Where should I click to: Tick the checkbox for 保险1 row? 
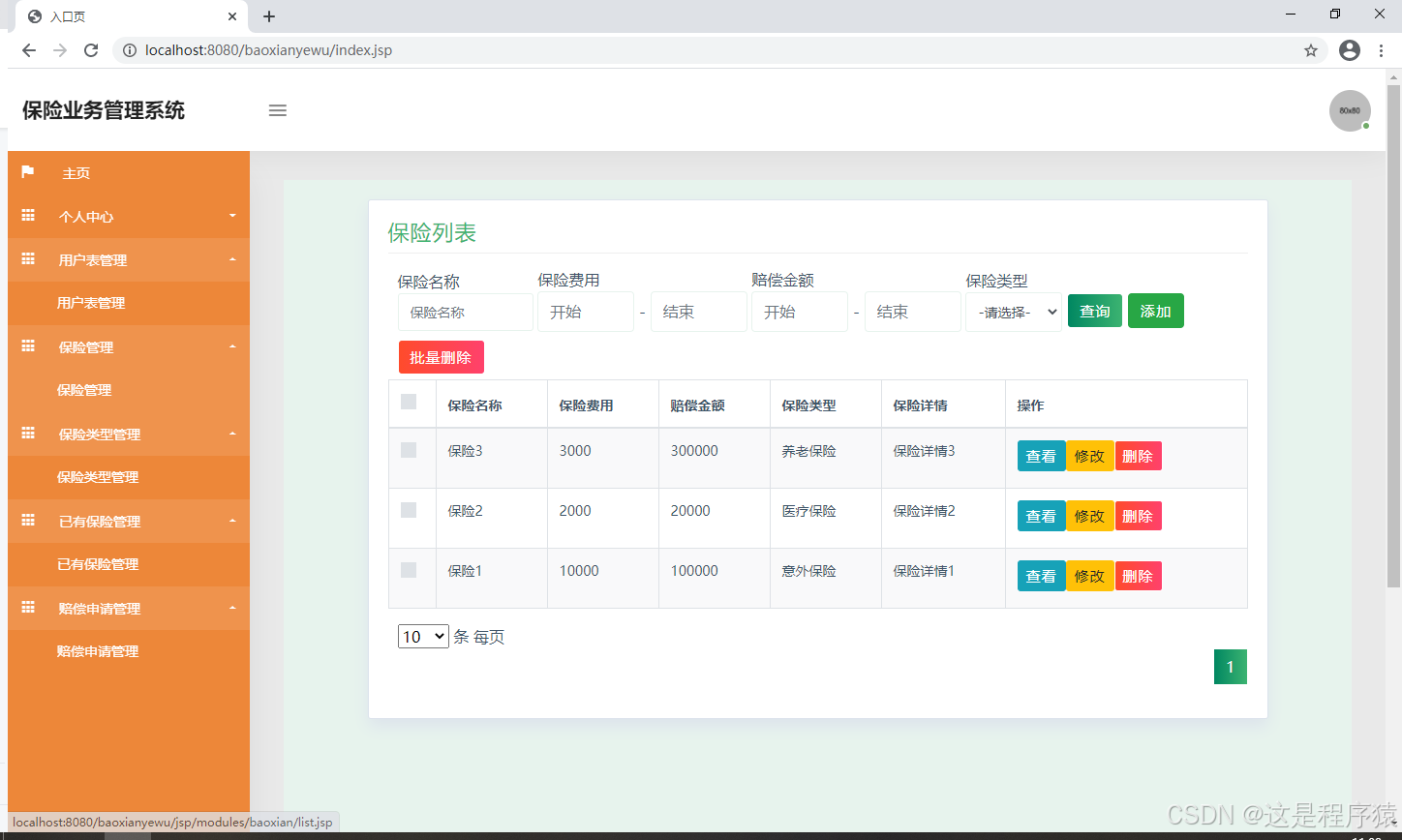pyautogui.click(x=409, y=570)
